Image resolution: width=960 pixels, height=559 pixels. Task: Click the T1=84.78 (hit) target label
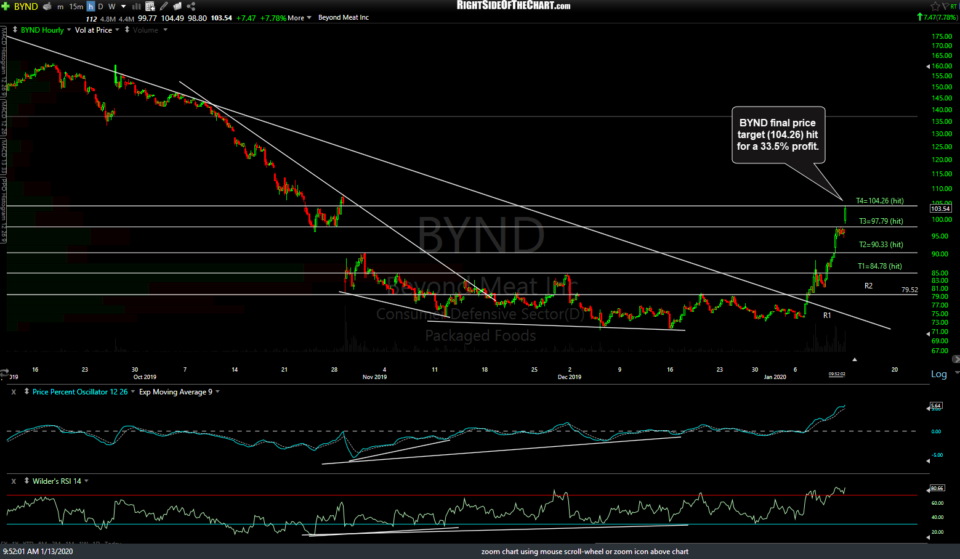pos(879,266)
